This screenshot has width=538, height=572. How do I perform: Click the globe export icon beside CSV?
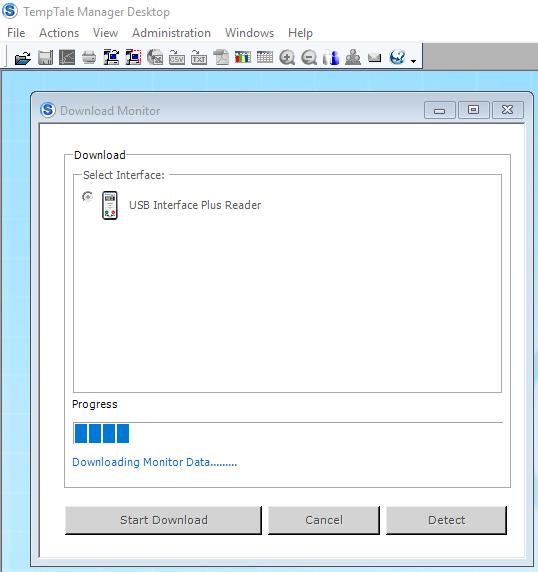tap(155, 58)
